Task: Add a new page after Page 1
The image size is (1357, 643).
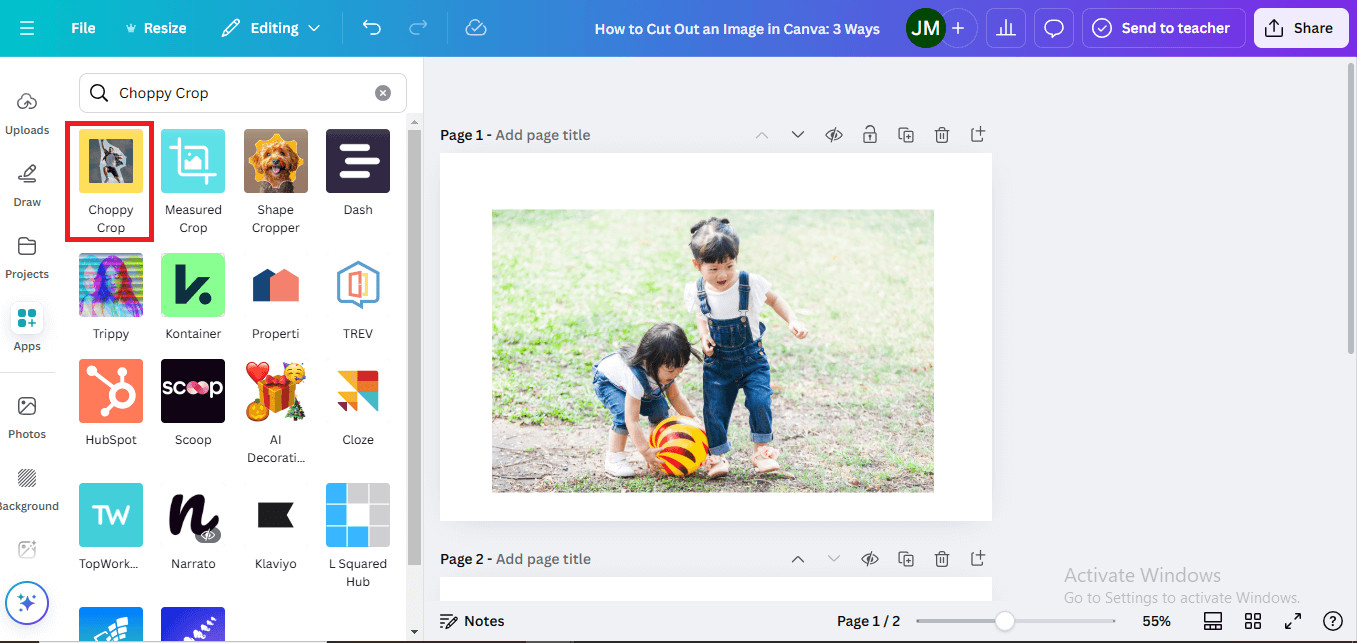Action: [978, 135]
